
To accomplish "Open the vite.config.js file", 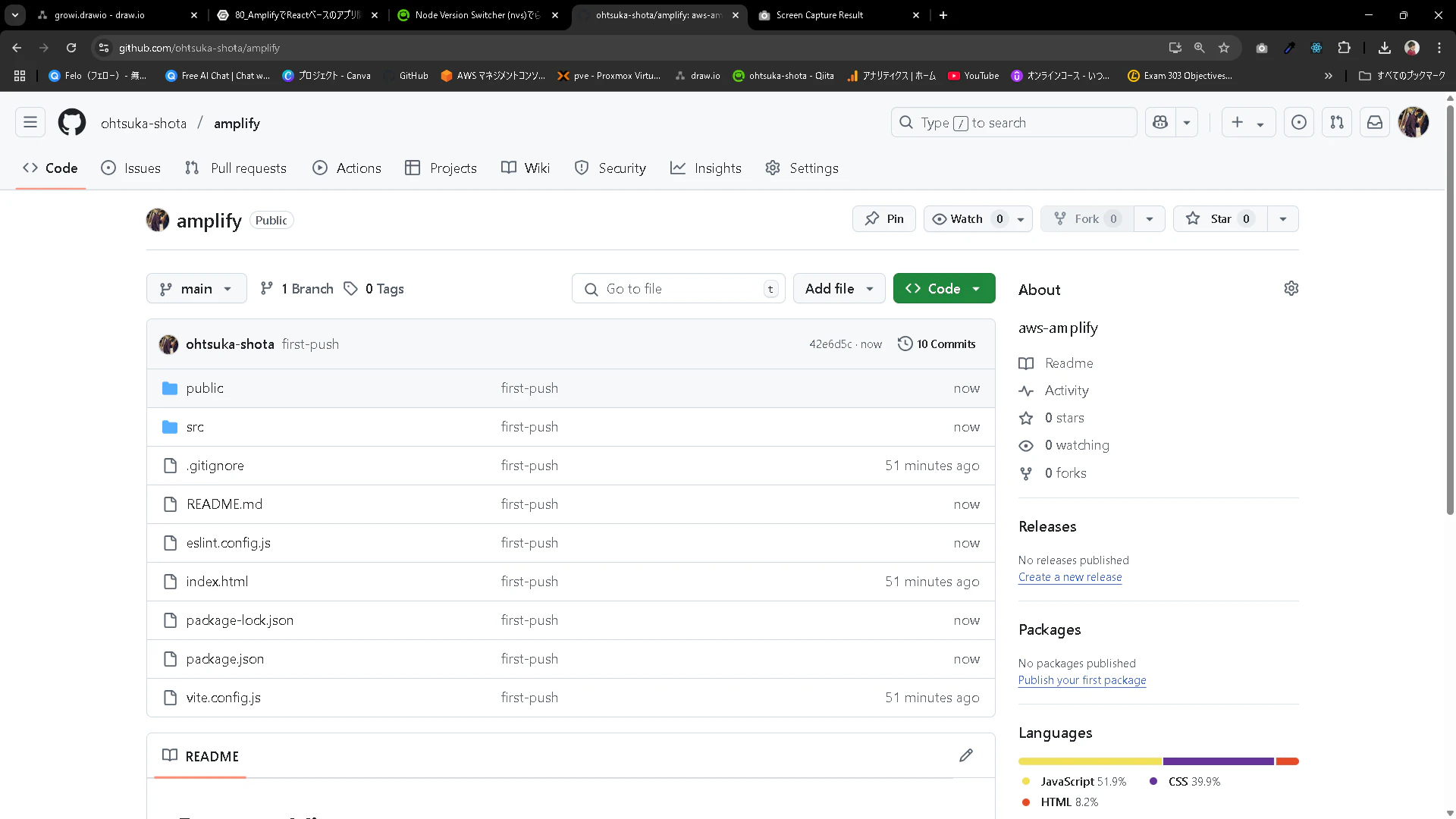I will coord(224,698).
